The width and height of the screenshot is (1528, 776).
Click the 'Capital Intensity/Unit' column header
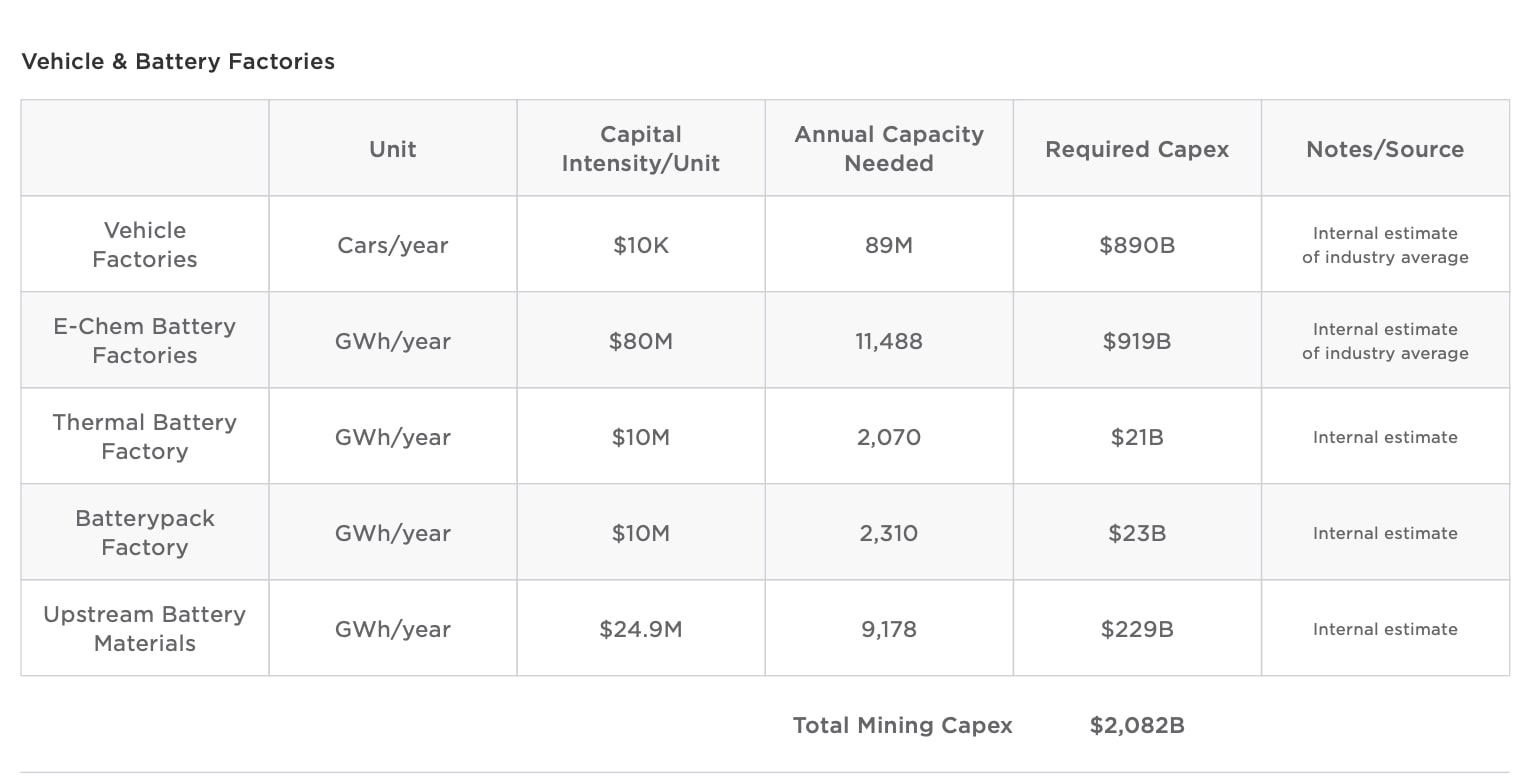[x=640, y=149]
